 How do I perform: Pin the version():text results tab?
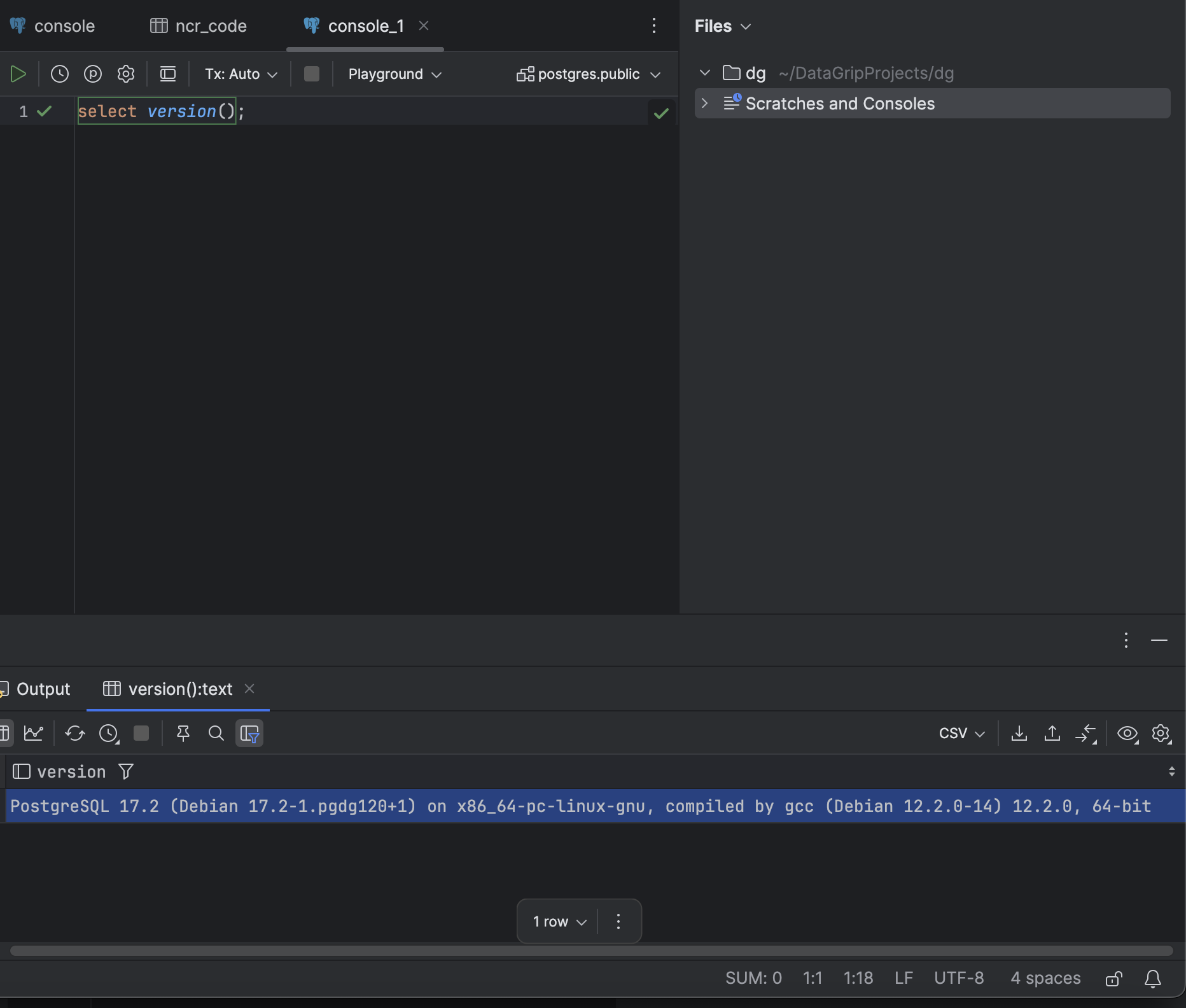pyautogui.click(x=183, y=733)
